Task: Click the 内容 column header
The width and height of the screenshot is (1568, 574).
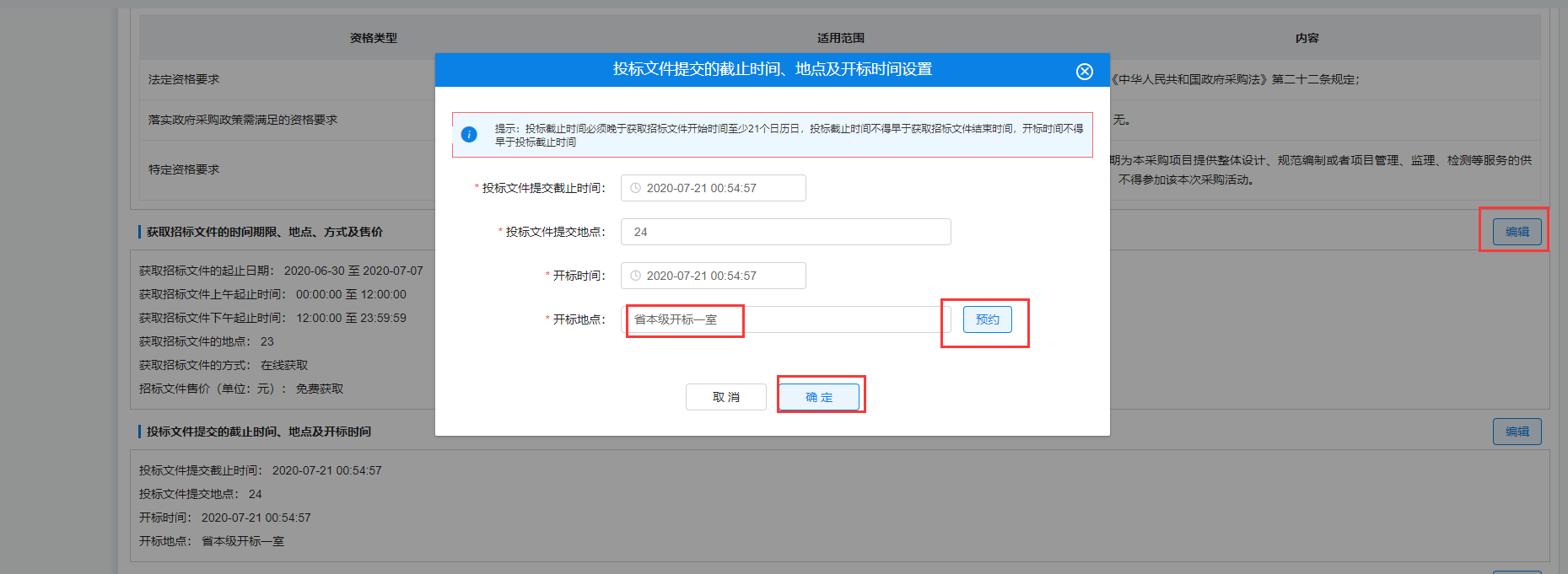Action: coord(1307,38)
